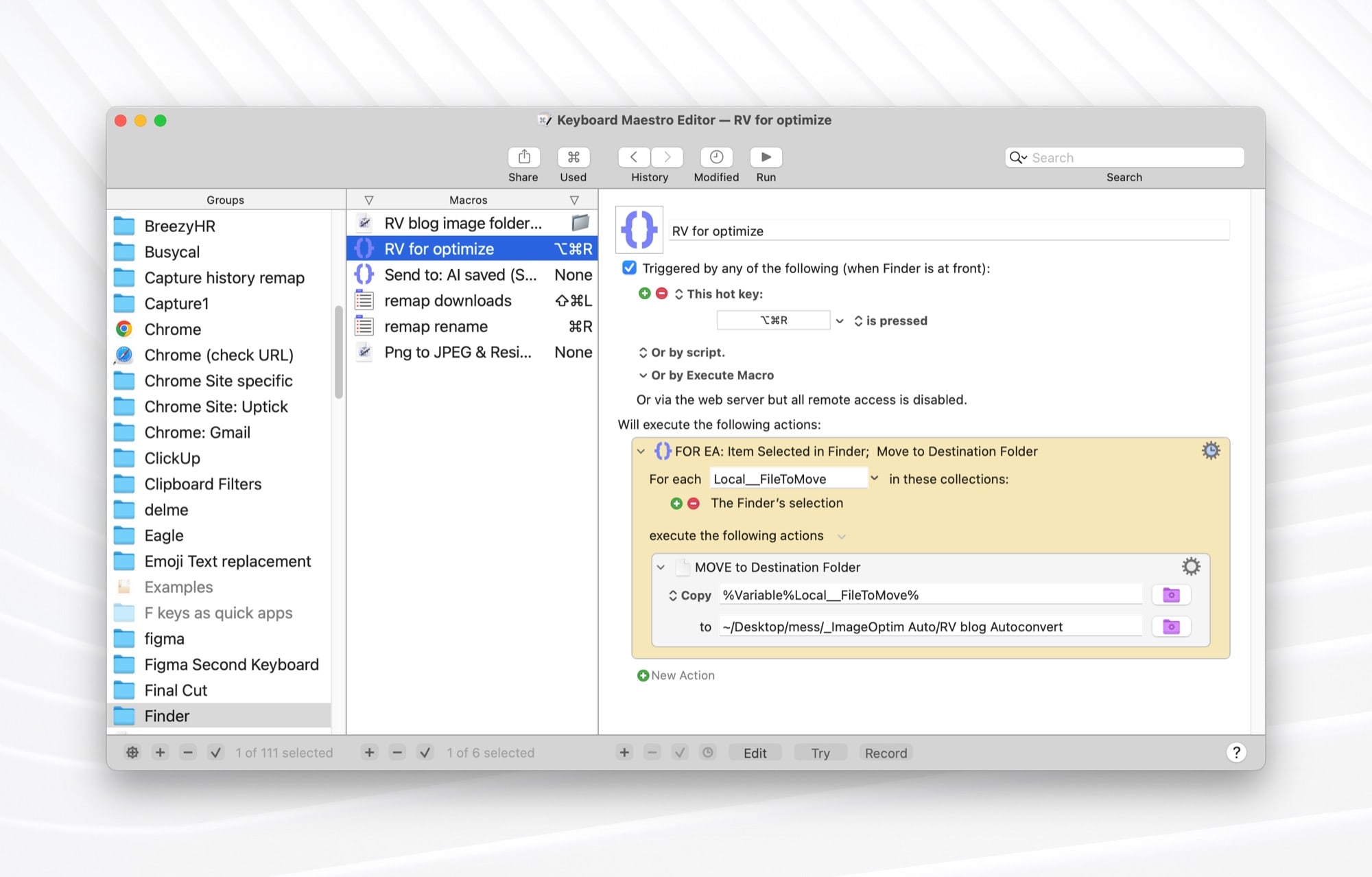Click the Groups list scrollbar
The image size is (1372, 877).
338,352
